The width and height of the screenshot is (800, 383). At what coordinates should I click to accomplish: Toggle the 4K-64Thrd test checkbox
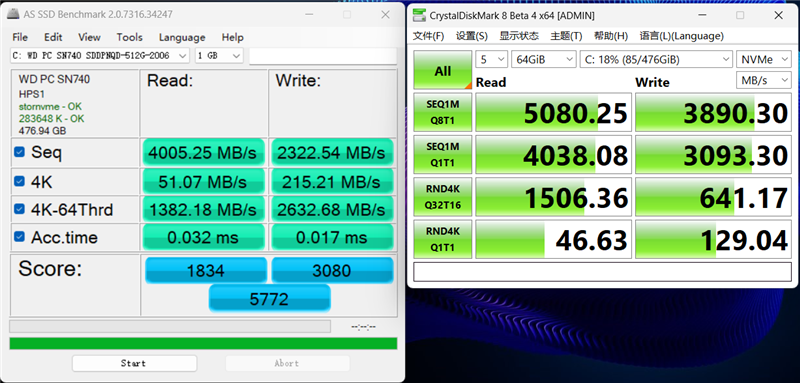19,209
